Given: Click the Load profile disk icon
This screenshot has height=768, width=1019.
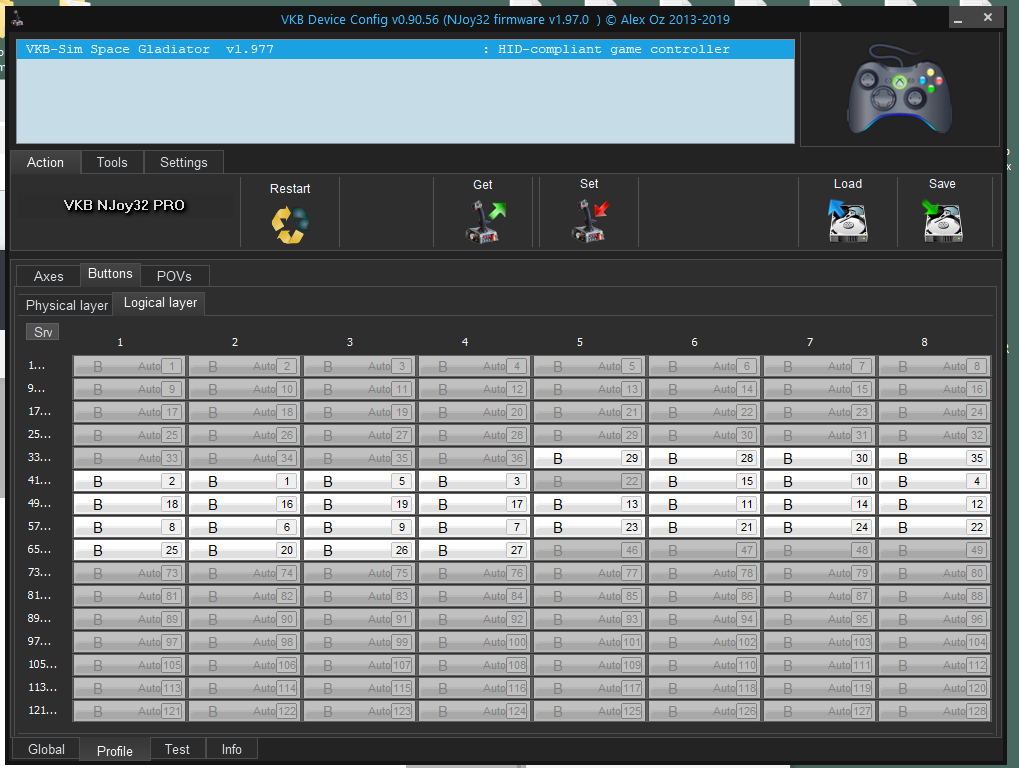Looking at the screenshot, I should pyautogui.click(x=847, y=220).
